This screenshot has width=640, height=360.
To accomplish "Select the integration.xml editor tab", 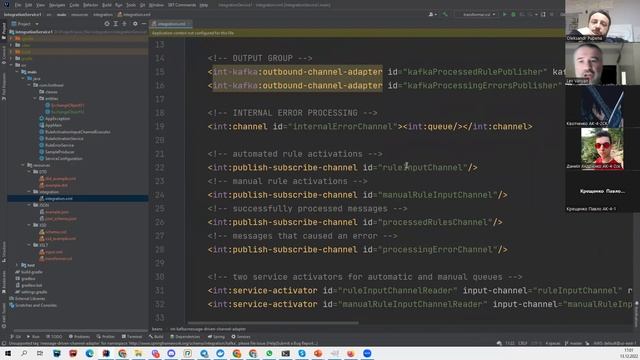I will [170, 24].
